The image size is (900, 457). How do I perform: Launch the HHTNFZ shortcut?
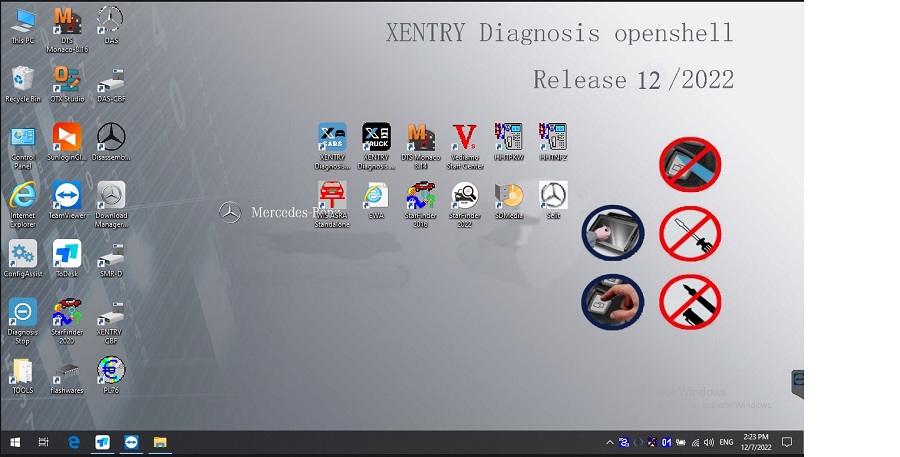point(553,142)
